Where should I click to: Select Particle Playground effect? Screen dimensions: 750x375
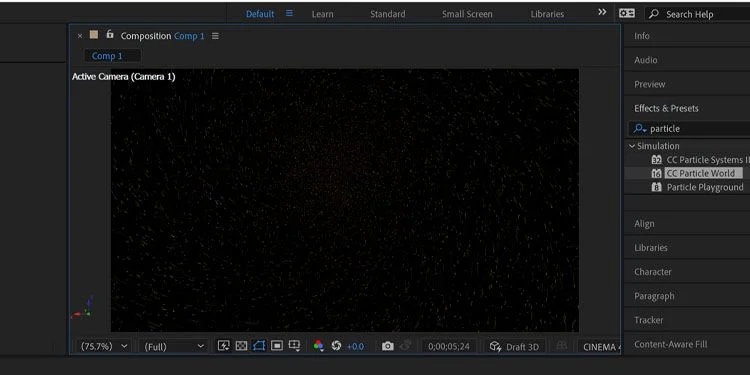pos(705,188)
